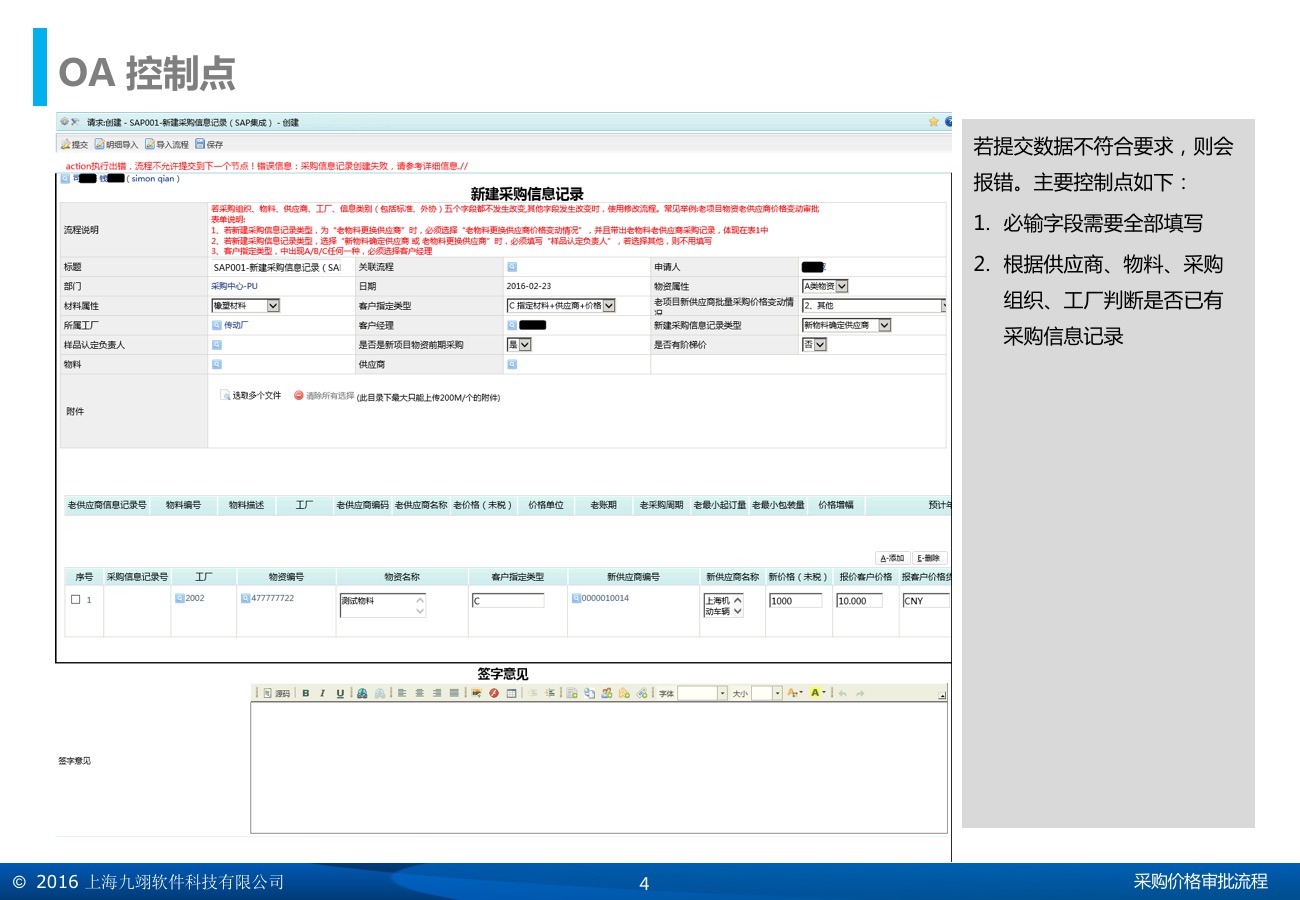Click the lookup icon beside 物料

pyautogui.click(x=216, y=364)
